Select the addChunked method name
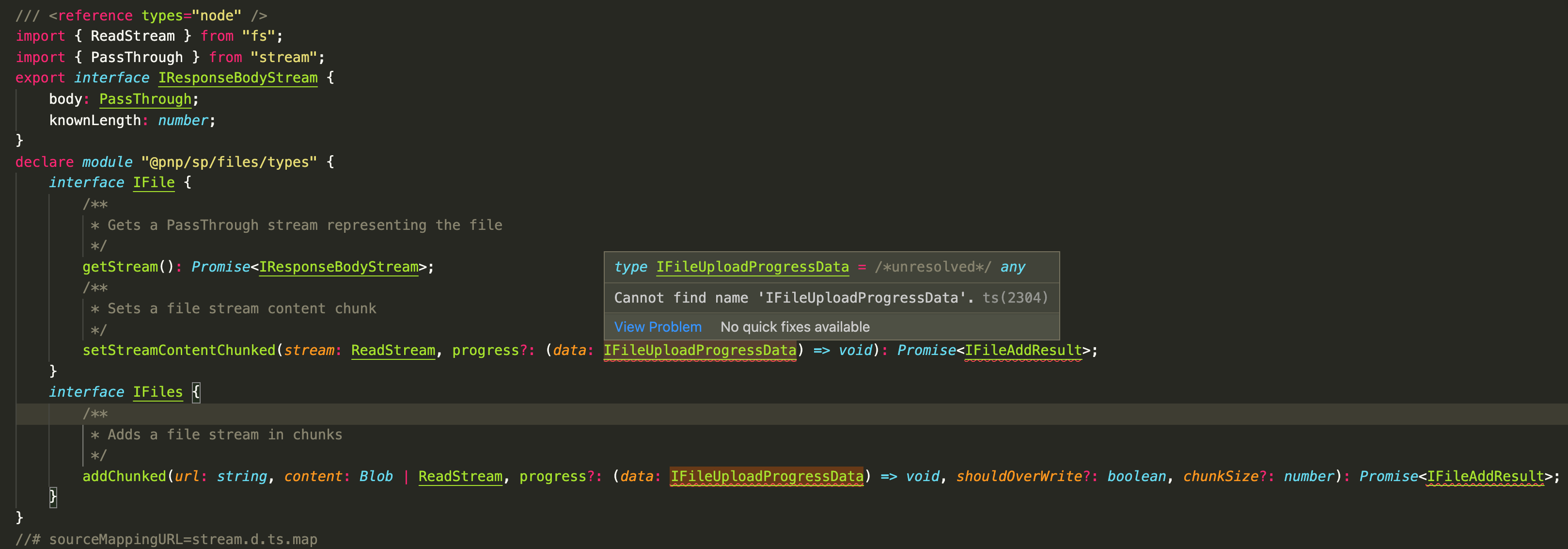1568x549 pixels. [124, 476]
